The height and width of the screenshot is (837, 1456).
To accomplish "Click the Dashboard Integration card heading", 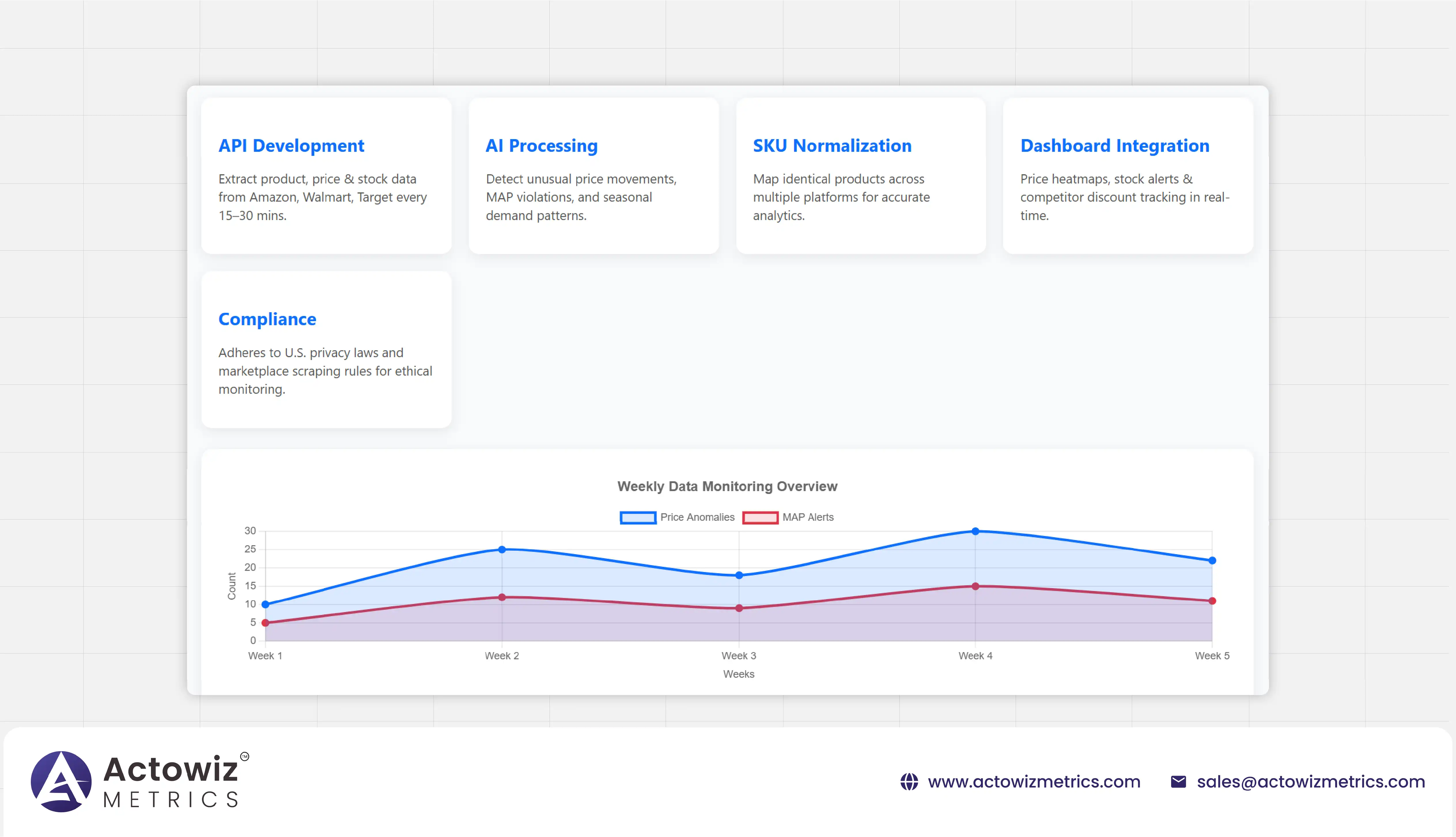I will pyautogui.click(x=1115, y=146).
